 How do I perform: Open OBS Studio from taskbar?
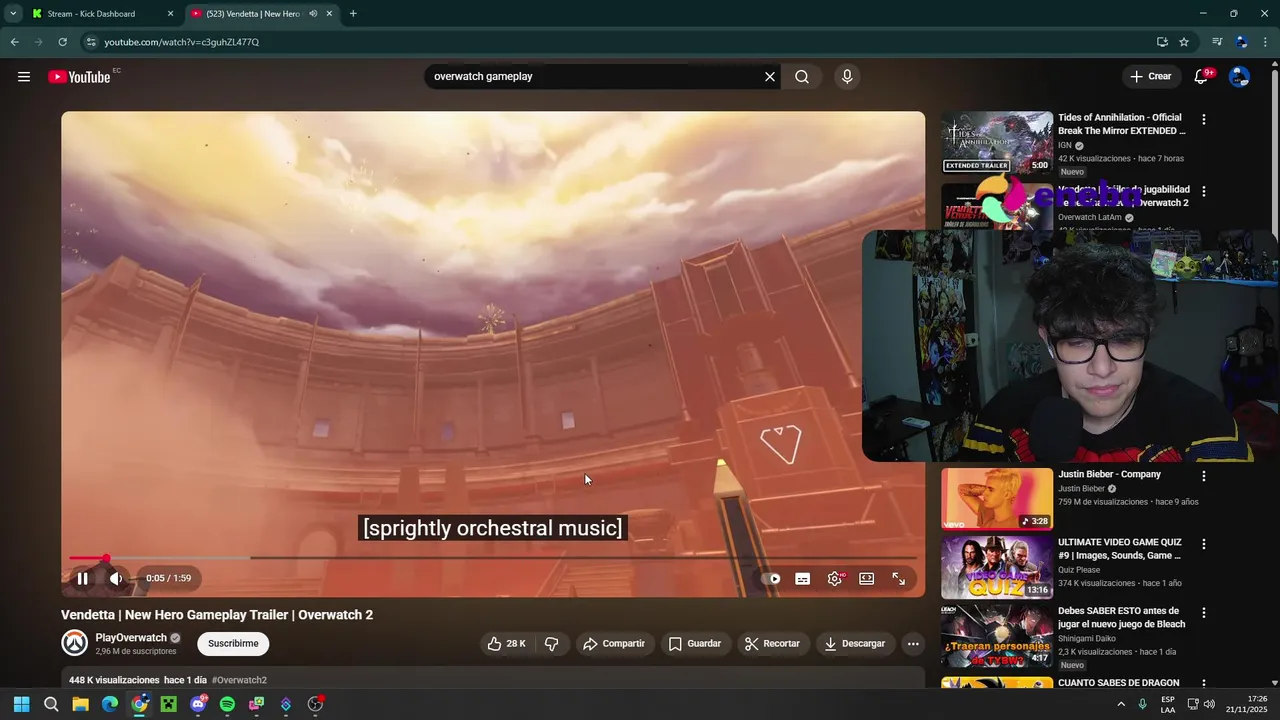pyautogui.click(x=315, y=704)
